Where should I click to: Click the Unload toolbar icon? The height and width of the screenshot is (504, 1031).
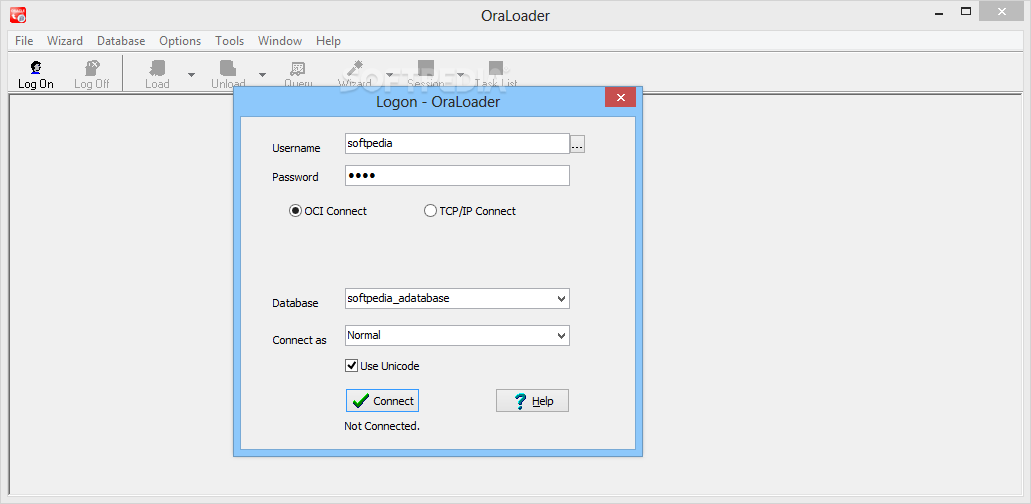[x=228, y=74]
